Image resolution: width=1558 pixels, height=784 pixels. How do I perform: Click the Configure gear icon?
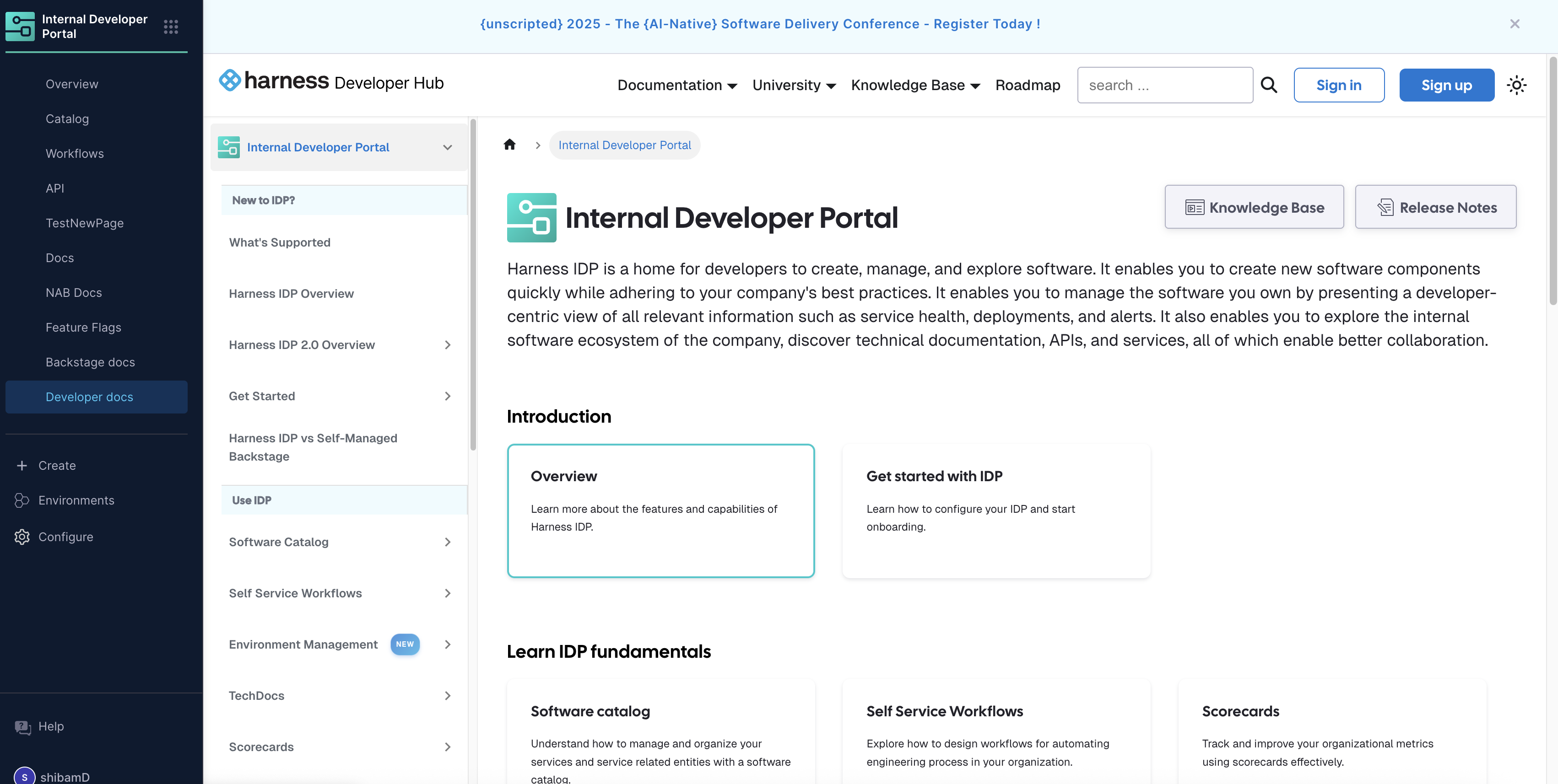tap(22, 537)
